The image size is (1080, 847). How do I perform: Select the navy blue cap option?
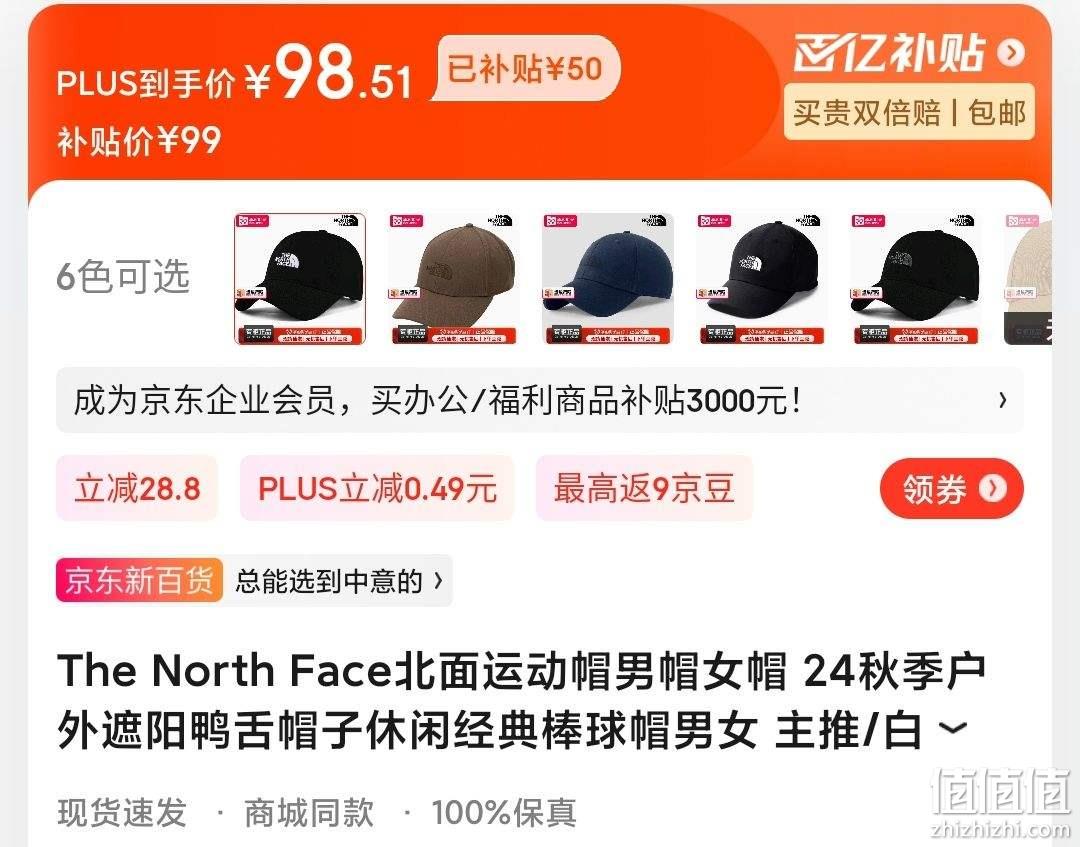point(608,279)
